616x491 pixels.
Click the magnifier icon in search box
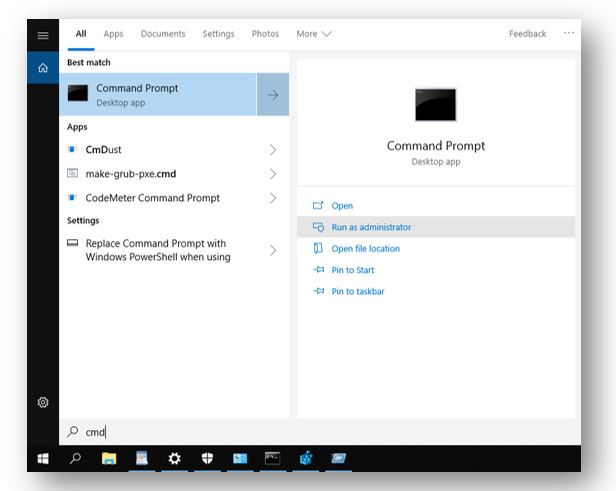tap(73, 432)
